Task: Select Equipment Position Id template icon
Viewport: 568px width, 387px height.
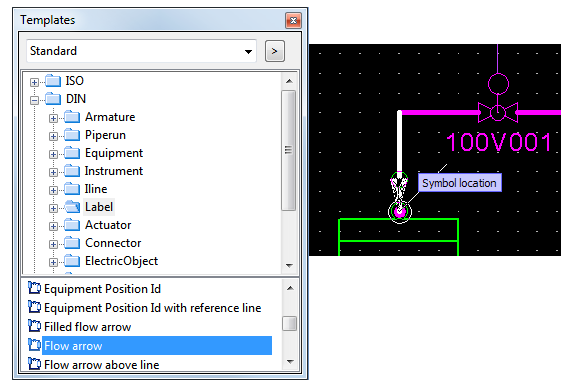Action: pos(34,288)
